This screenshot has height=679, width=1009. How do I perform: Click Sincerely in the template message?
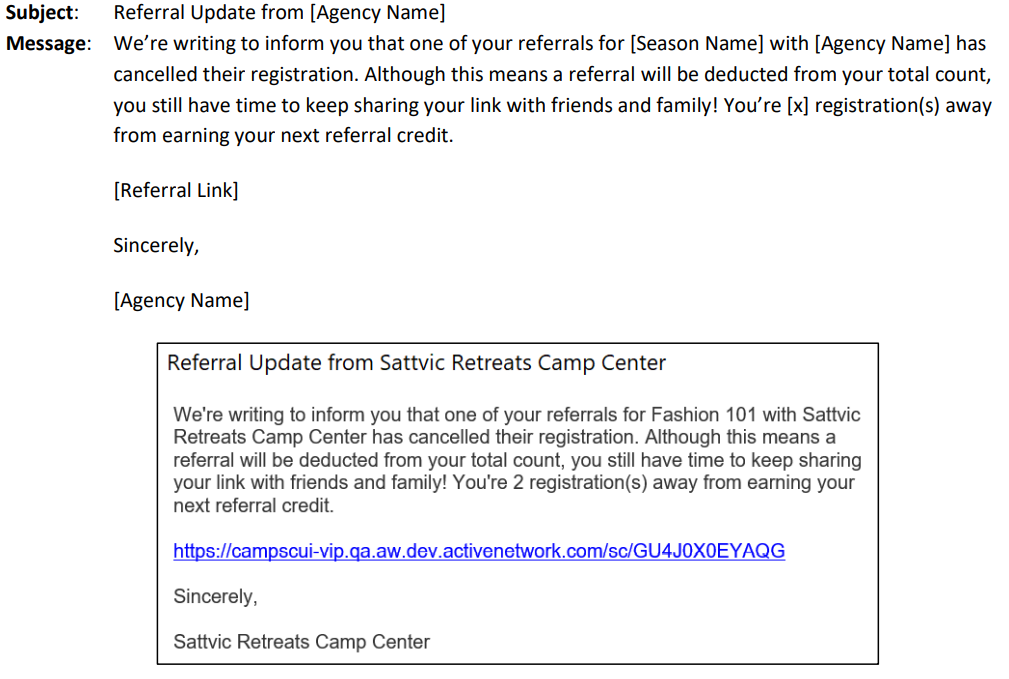pyautogui.click(x=156, y=246)
